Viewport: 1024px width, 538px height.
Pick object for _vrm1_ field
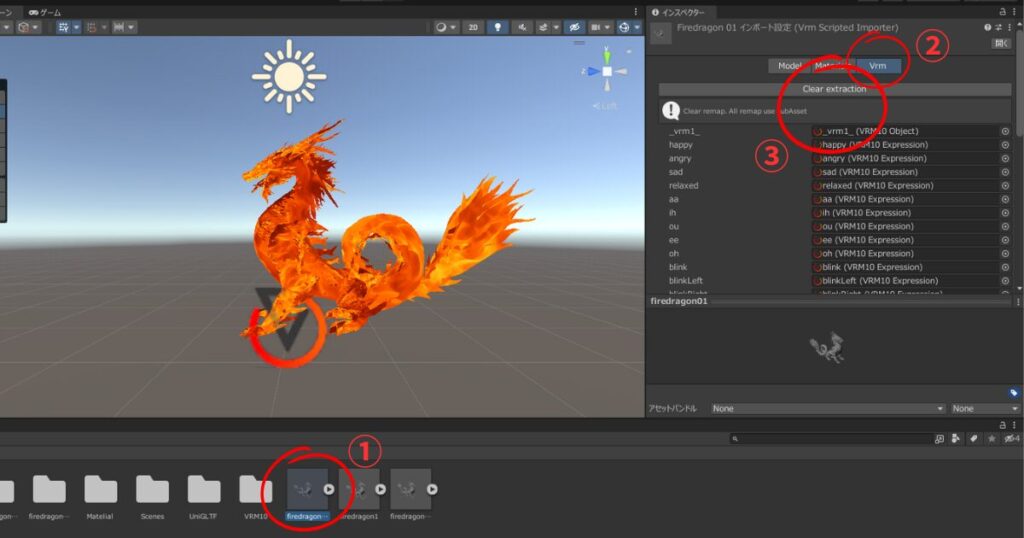[x=1005, y=131]
